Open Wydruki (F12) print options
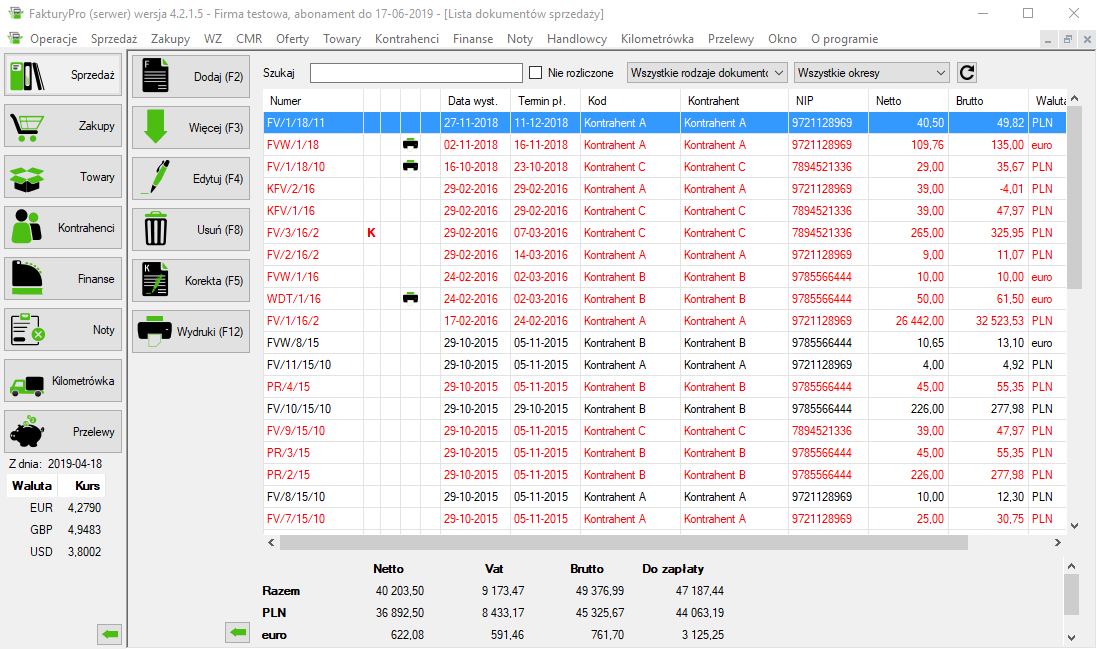Screen dimensions: 1097x649 pos(191,331)
